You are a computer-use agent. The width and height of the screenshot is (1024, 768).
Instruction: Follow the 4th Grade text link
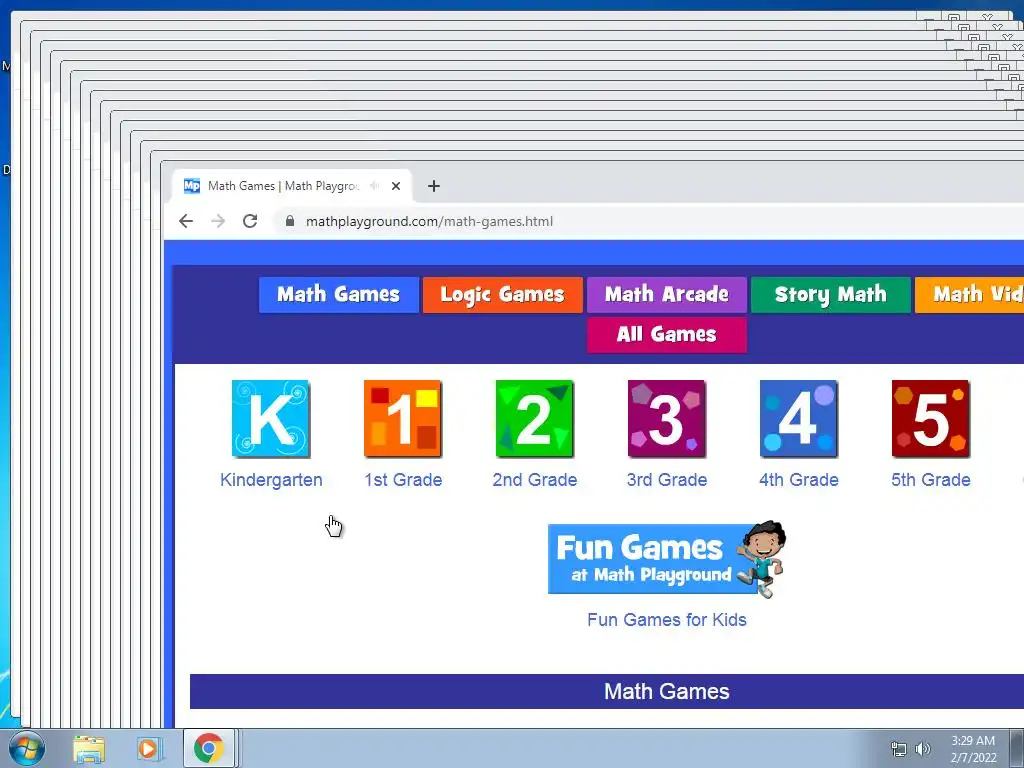[799, 480]
